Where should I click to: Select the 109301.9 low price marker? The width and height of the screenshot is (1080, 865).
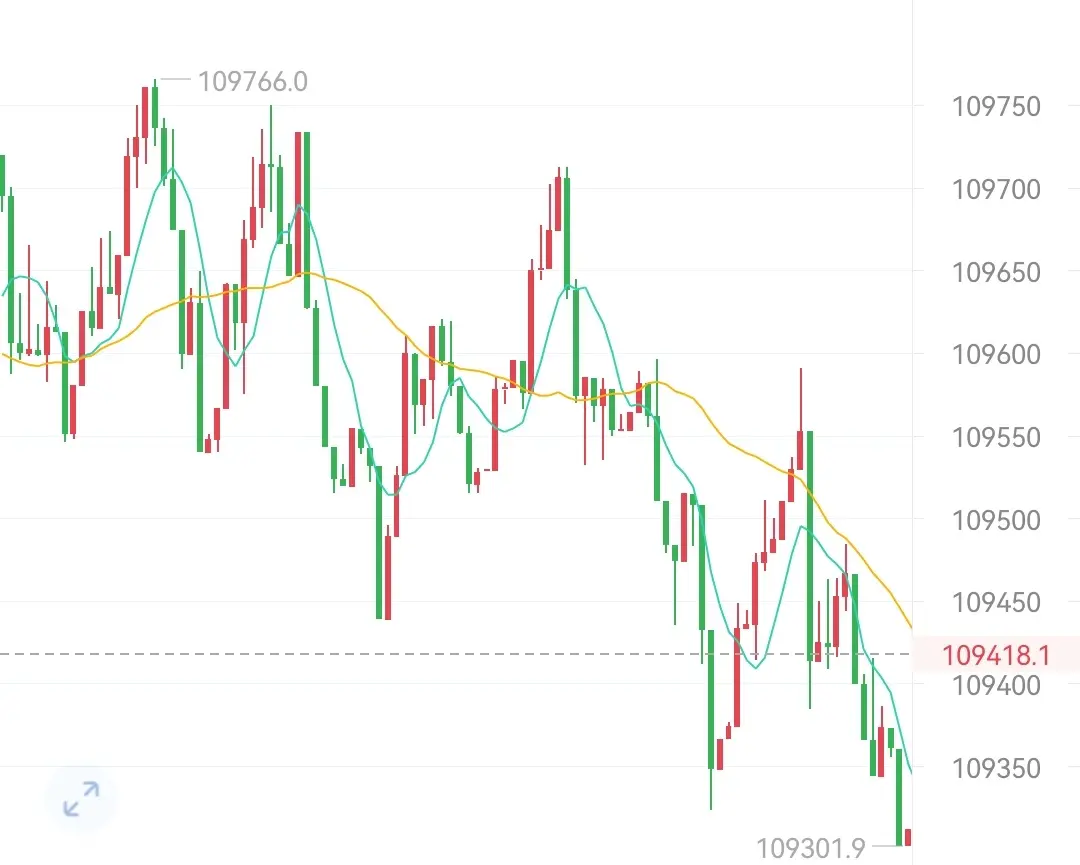811,848
